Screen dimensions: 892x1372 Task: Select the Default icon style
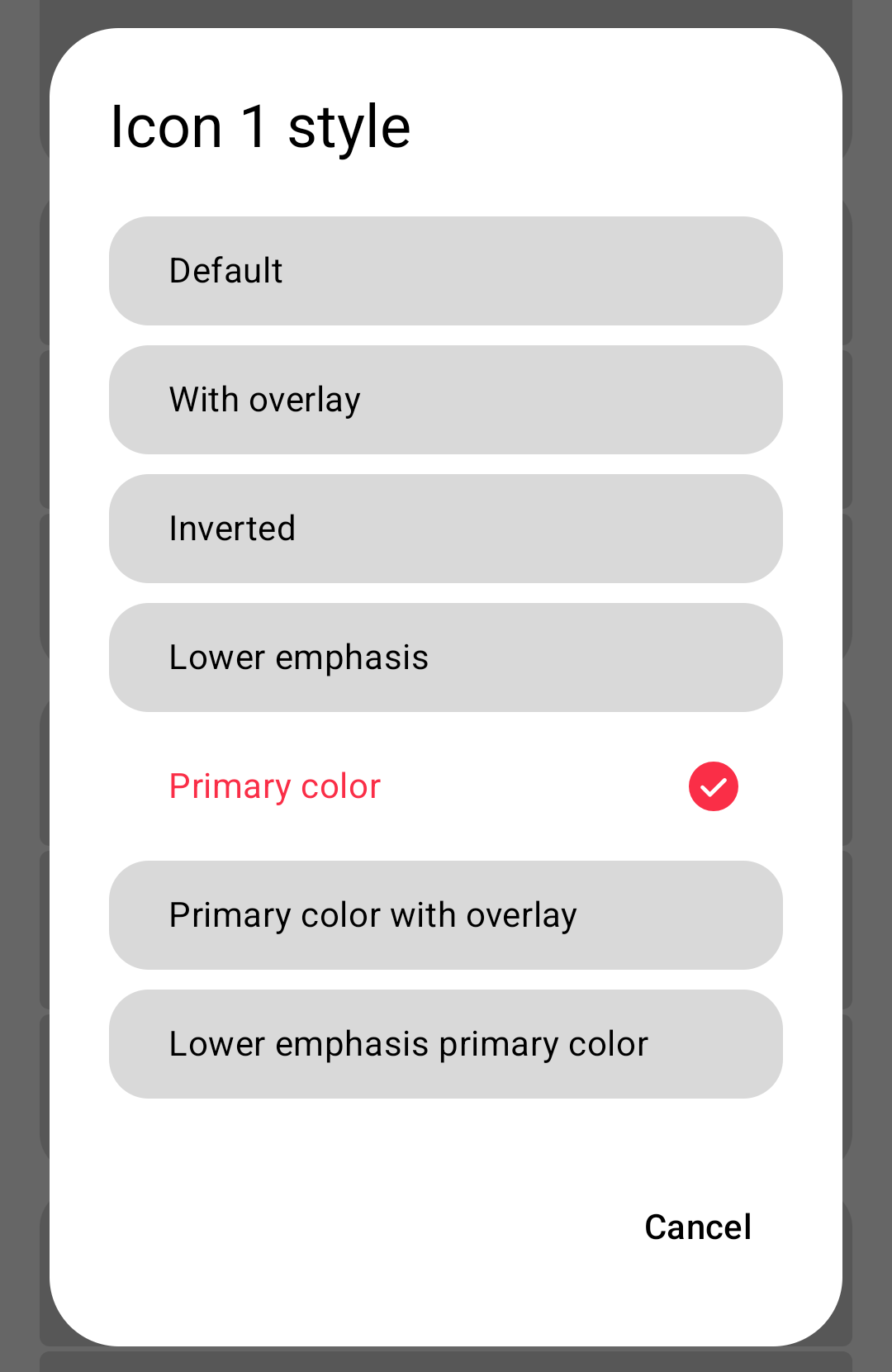(446, 271)
